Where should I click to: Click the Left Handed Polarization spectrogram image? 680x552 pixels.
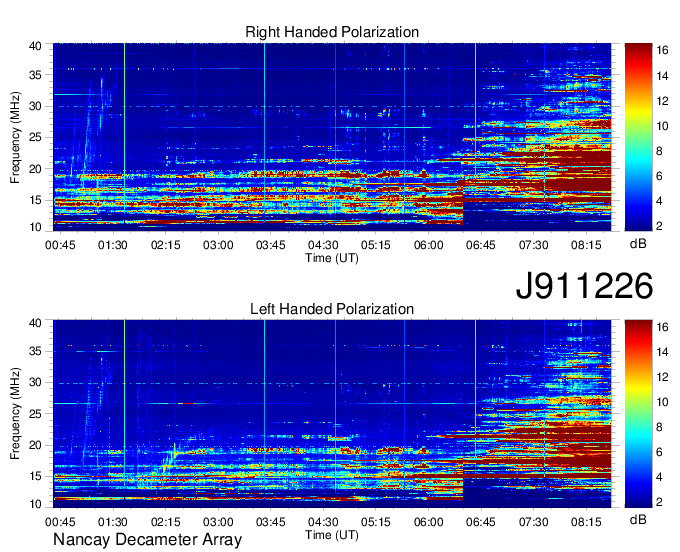332,414
